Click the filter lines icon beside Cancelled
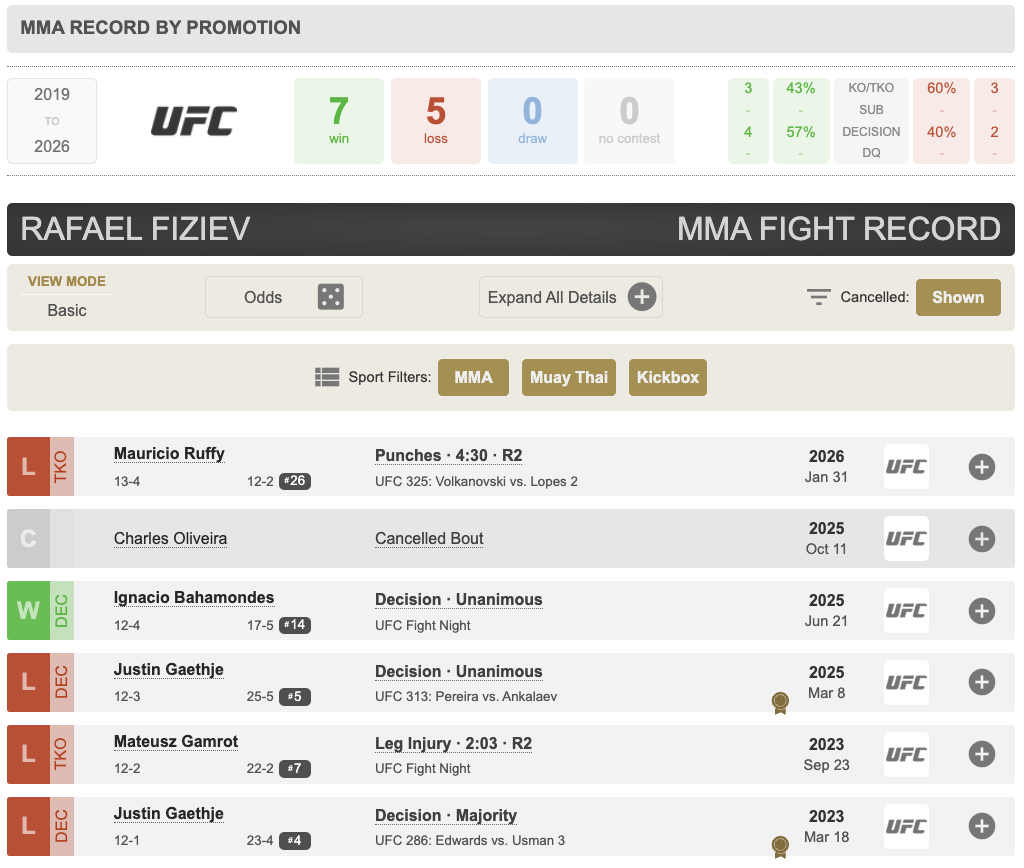1024x868 pixels. pos(819,297)
